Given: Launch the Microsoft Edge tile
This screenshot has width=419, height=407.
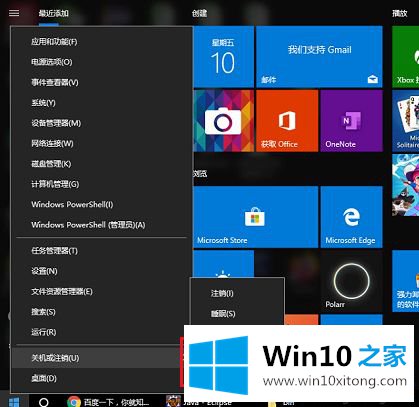Looking at the screenshot, I should coord(351,217).
